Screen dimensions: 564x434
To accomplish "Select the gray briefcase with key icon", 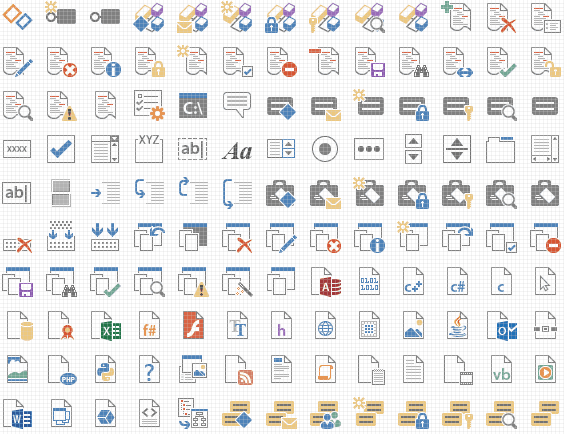I will 457,194.
